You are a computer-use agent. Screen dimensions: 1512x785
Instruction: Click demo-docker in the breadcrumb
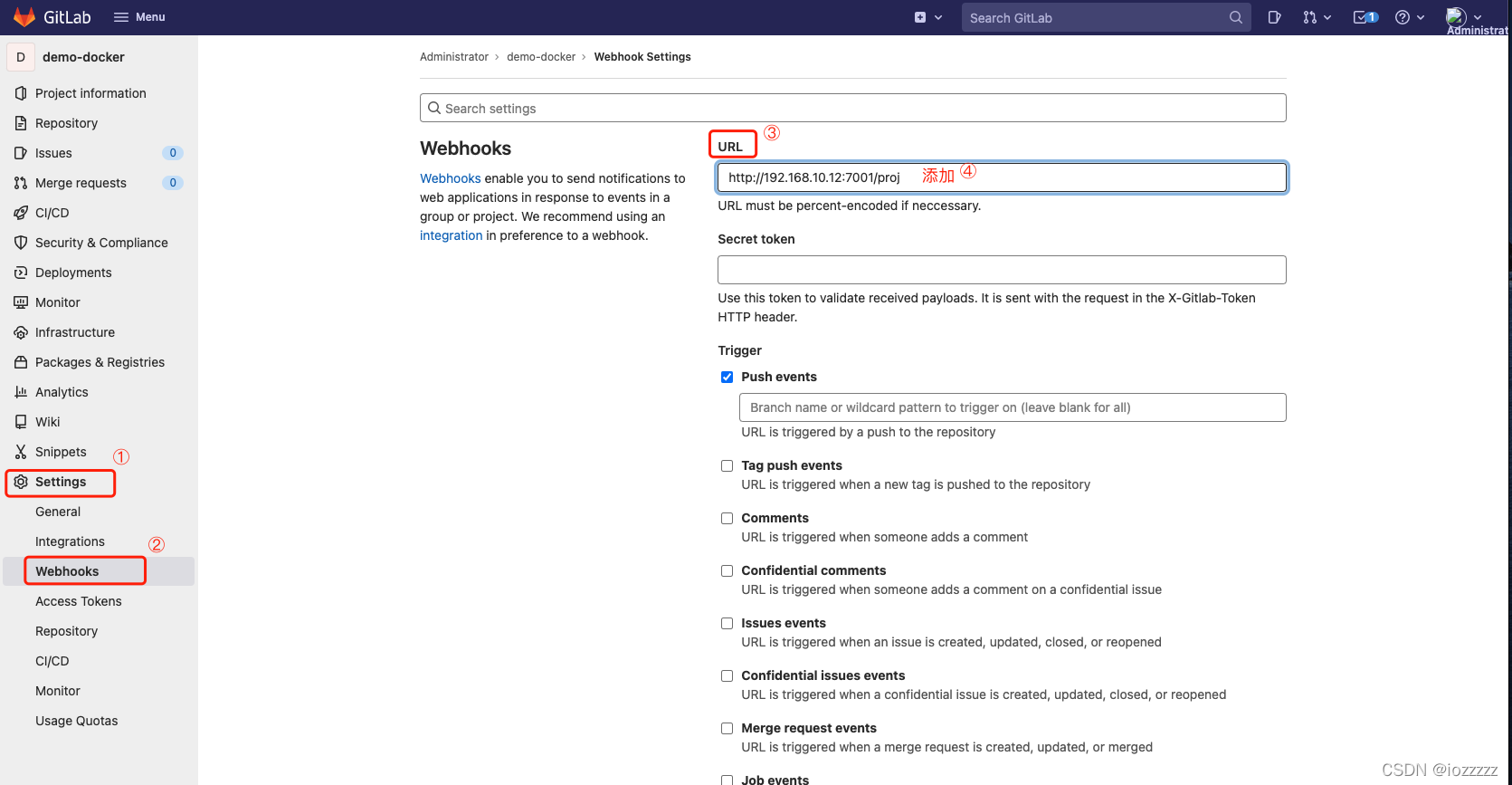pos(541,57)
